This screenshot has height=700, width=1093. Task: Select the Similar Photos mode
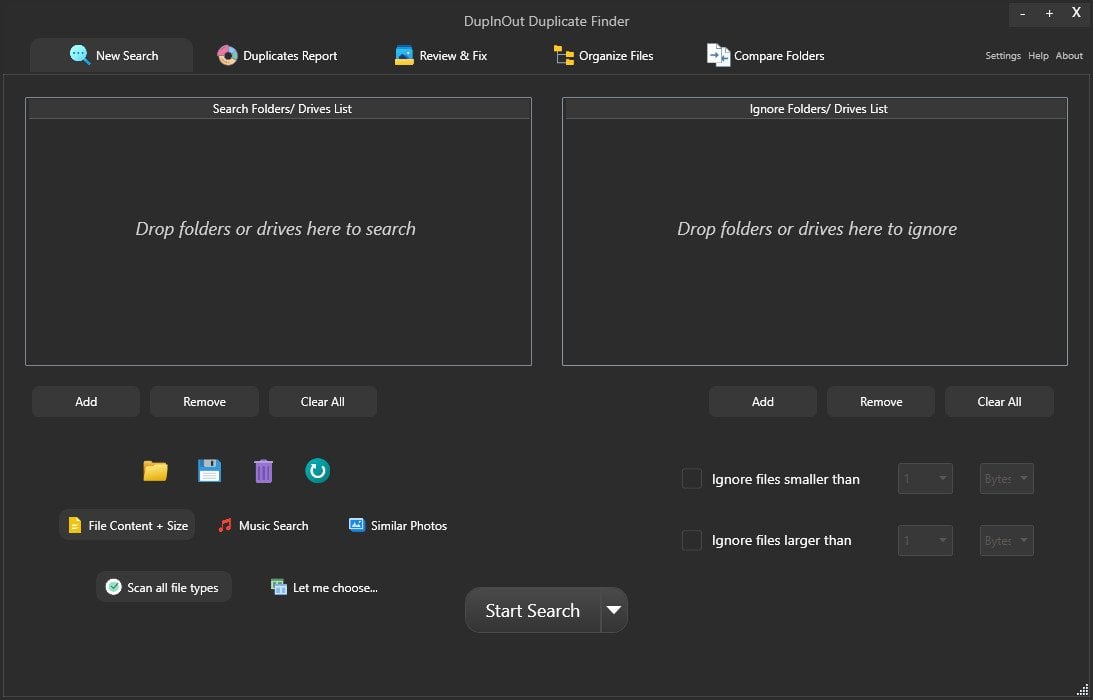point(397,525)
